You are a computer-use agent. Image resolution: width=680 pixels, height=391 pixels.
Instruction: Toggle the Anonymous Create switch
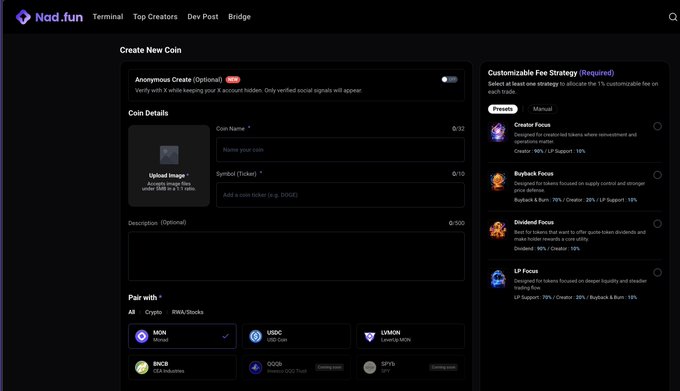coord(449,79)
